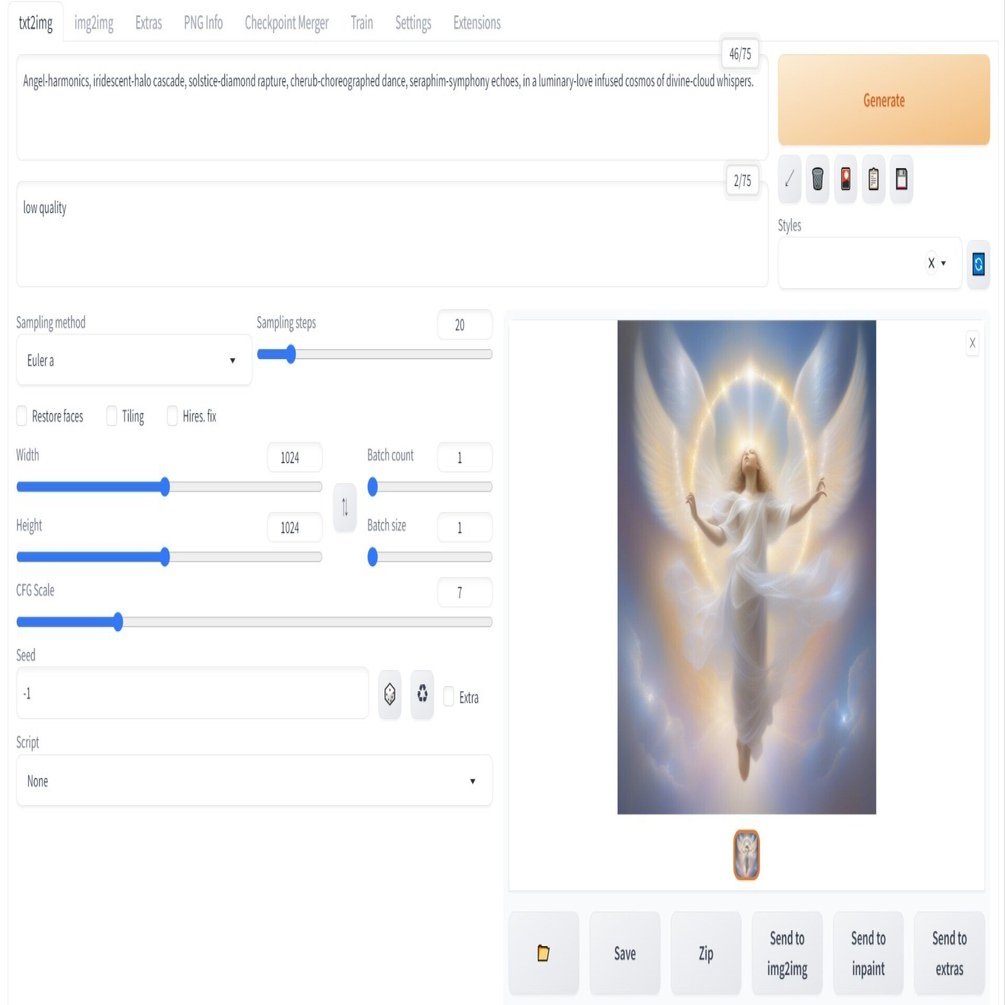1005x1005 pixels.
Task: Open the output folder icon under the image
Action: (543, 953)
